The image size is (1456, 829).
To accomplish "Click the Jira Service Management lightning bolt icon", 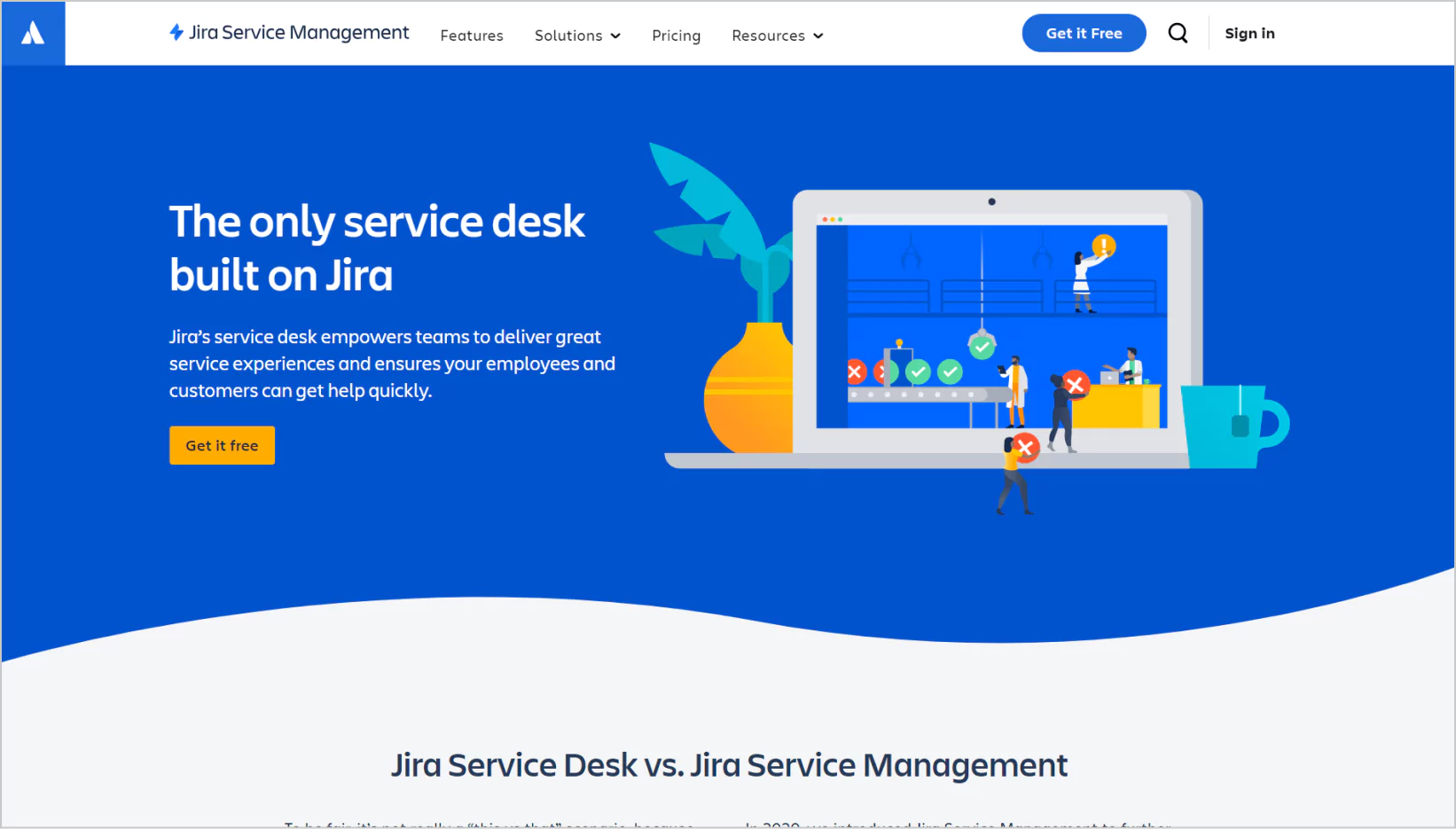I will click(x=176, y=33).
